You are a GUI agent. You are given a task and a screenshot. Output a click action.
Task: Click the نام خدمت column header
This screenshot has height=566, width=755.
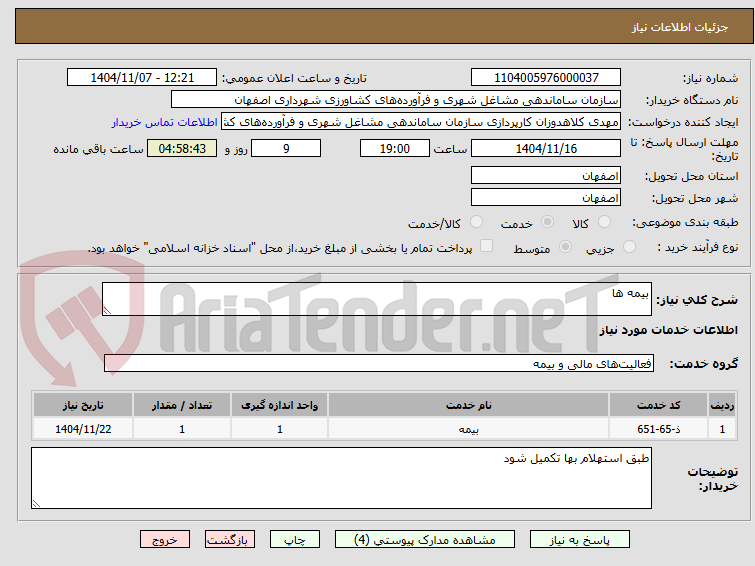(469, 405)
